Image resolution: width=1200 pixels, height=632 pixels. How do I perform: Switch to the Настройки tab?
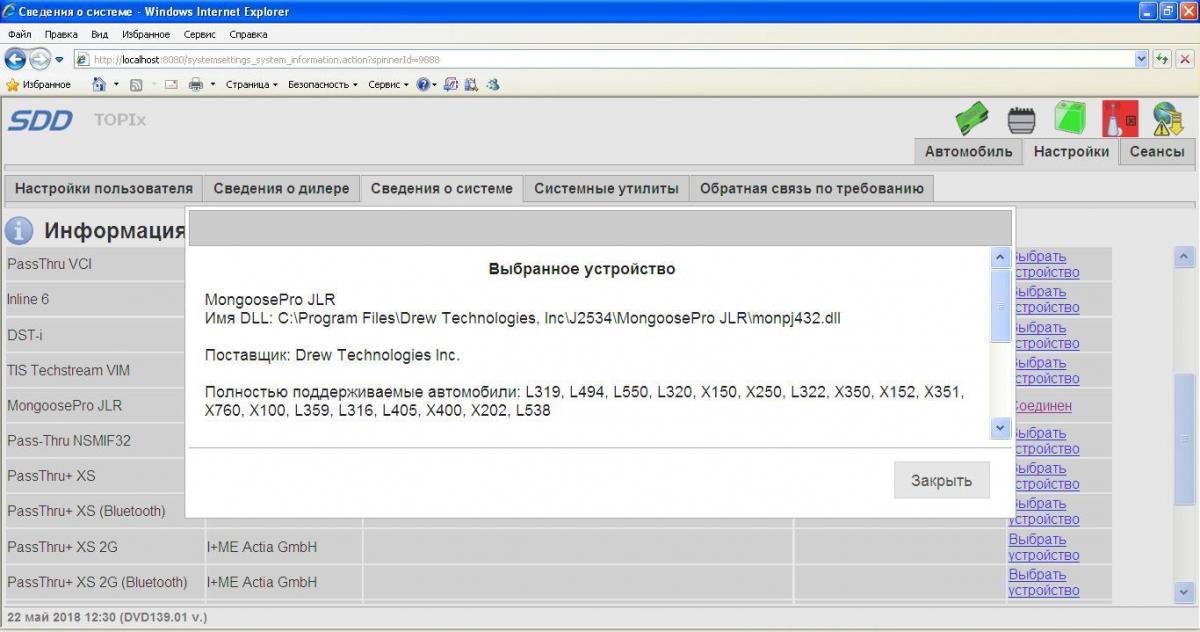click(x=1071, y=152)
